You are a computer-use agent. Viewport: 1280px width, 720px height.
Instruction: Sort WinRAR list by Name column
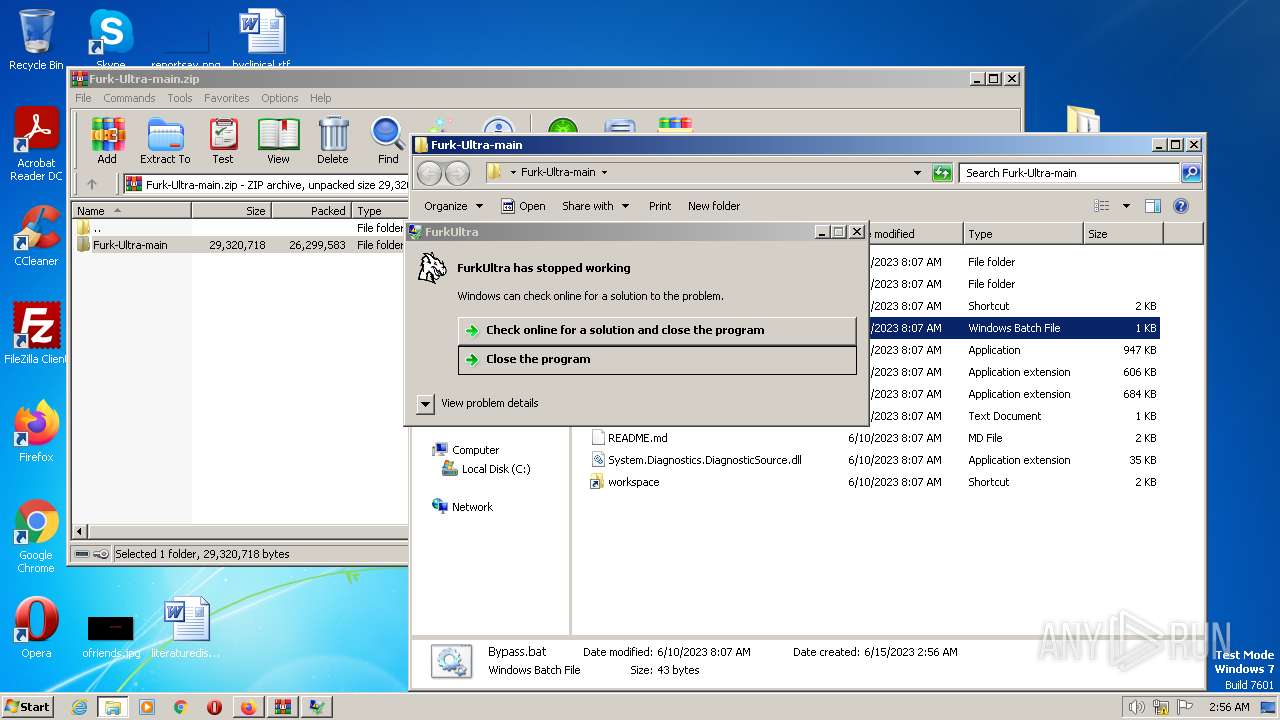(x=131, y=211)
